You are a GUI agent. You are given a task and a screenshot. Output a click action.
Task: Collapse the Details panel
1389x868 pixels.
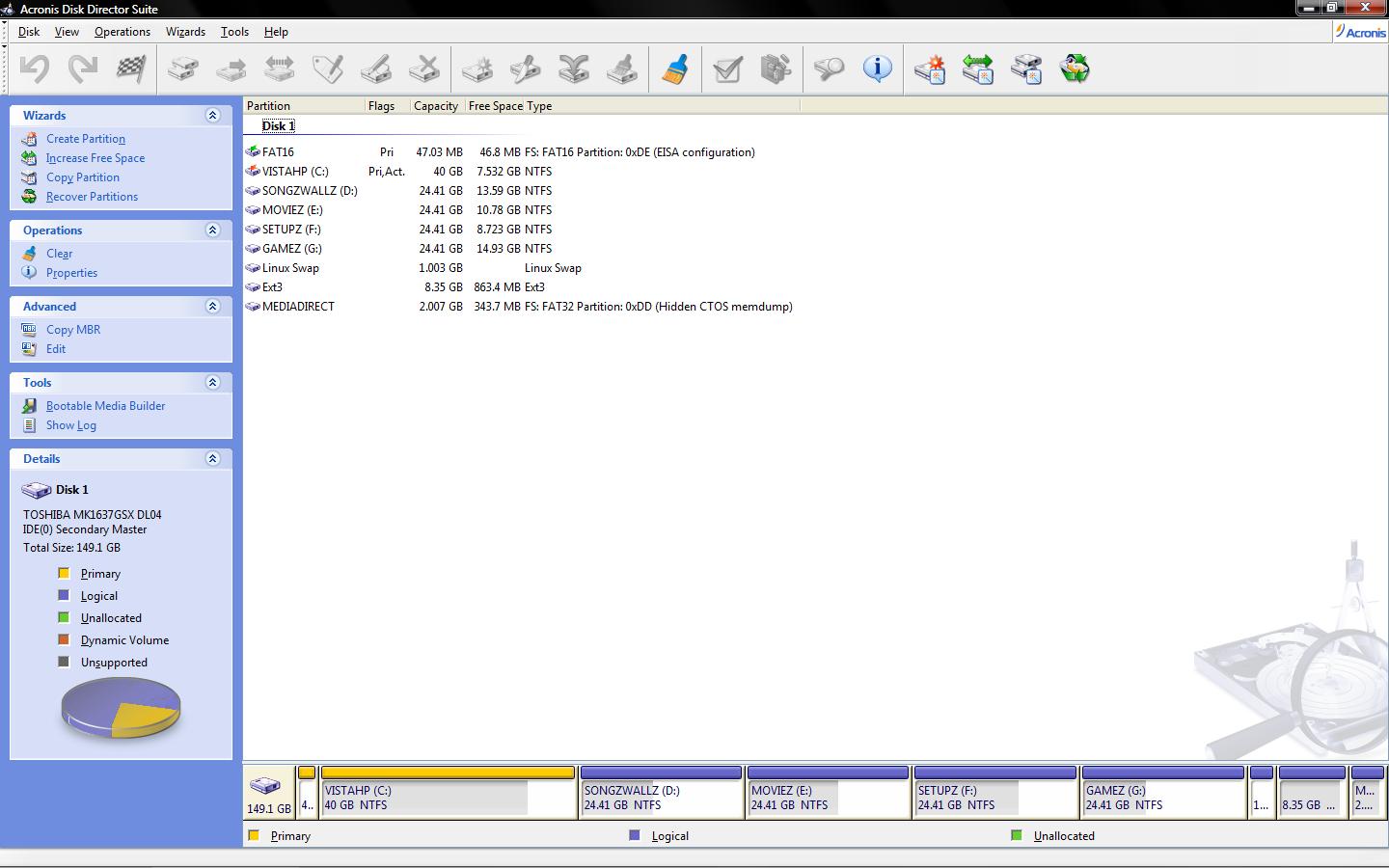click(x=213, y=458)
